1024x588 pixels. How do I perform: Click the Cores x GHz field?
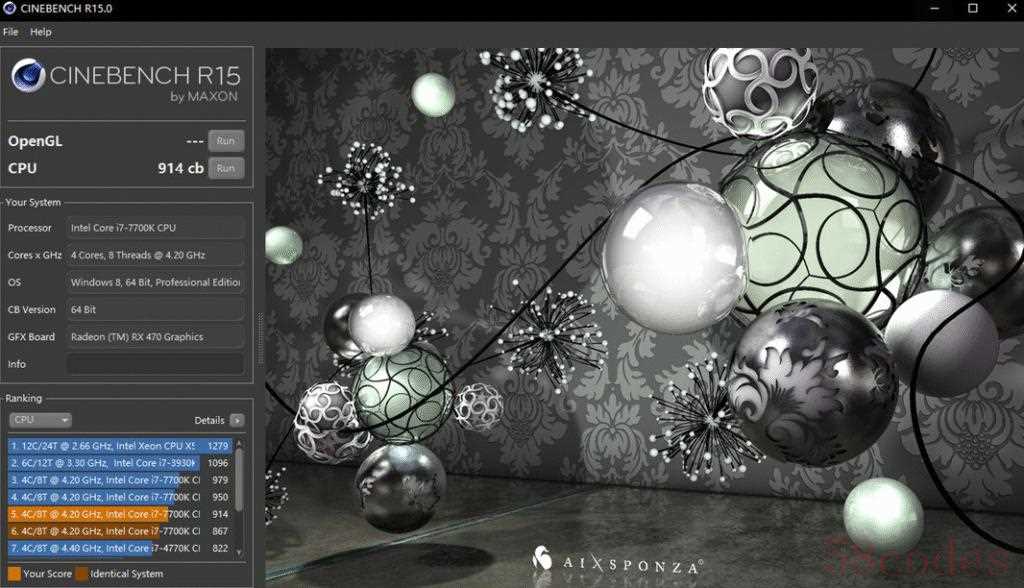[155, 255]
